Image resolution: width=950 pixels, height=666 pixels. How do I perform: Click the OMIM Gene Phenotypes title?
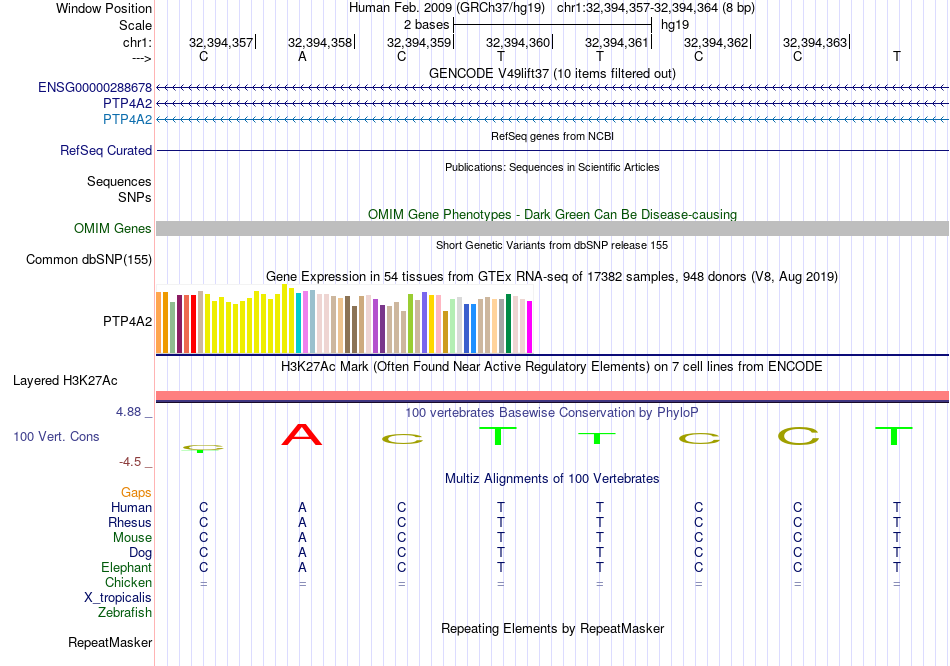point(552,215)
